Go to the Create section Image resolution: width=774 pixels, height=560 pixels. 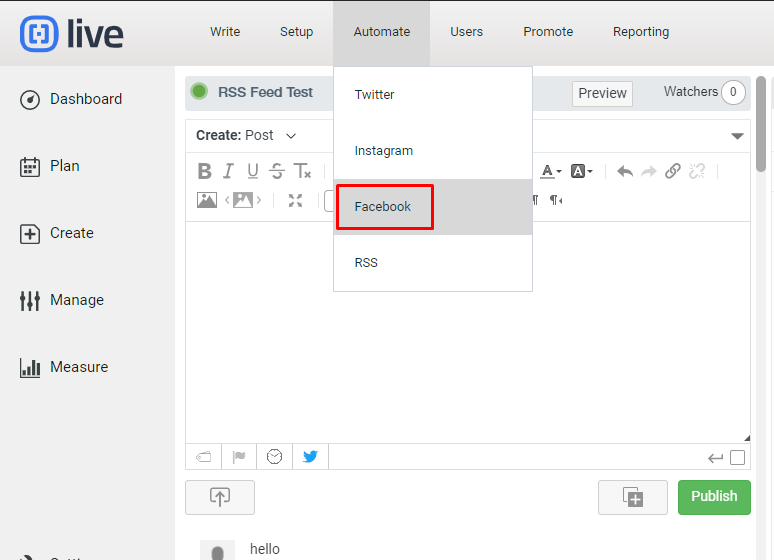click(x=57, y=233)
